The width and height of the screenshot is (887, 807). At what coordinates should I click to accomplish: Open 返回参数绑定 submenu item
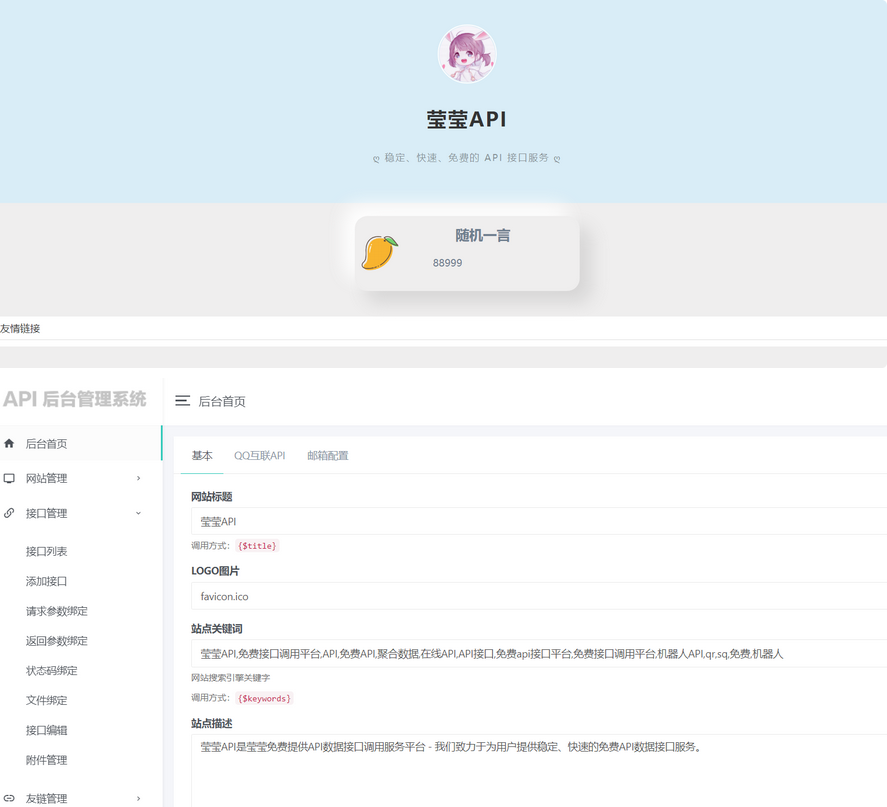(57, 641)
